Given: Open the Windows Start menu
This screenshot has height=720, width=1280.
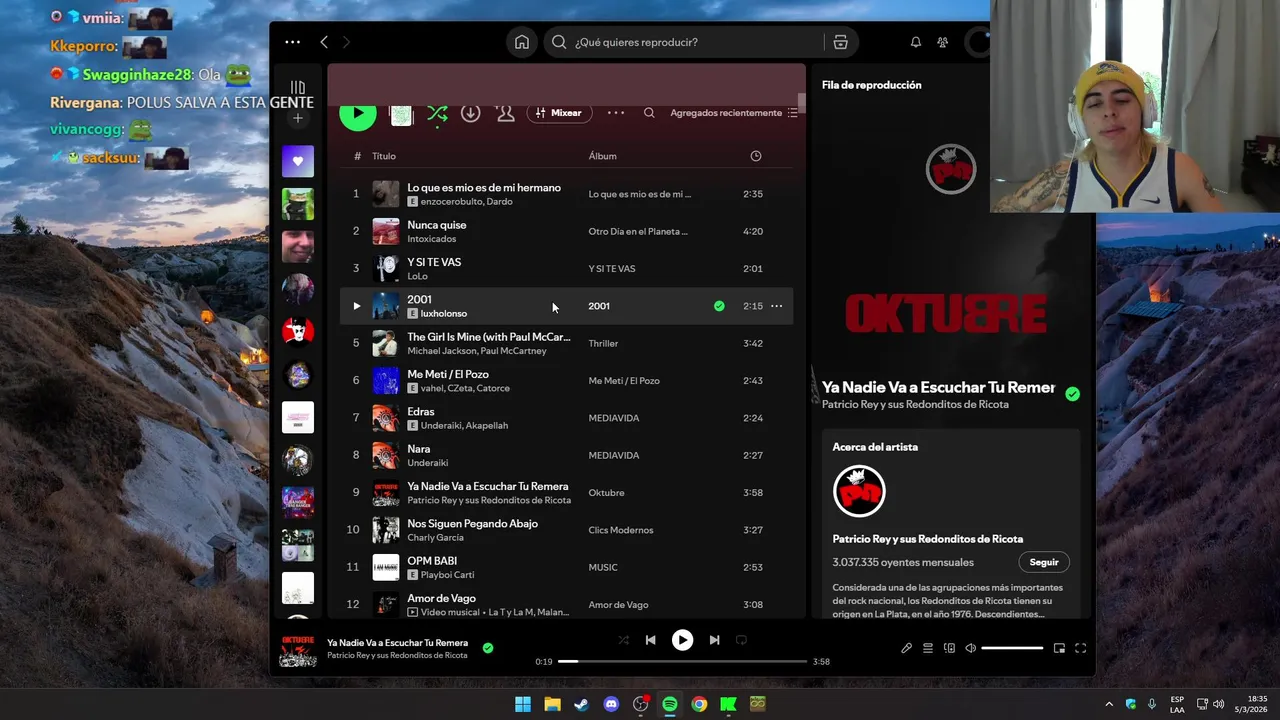Looking at the screenshot, I should click(x=523, y=704).
